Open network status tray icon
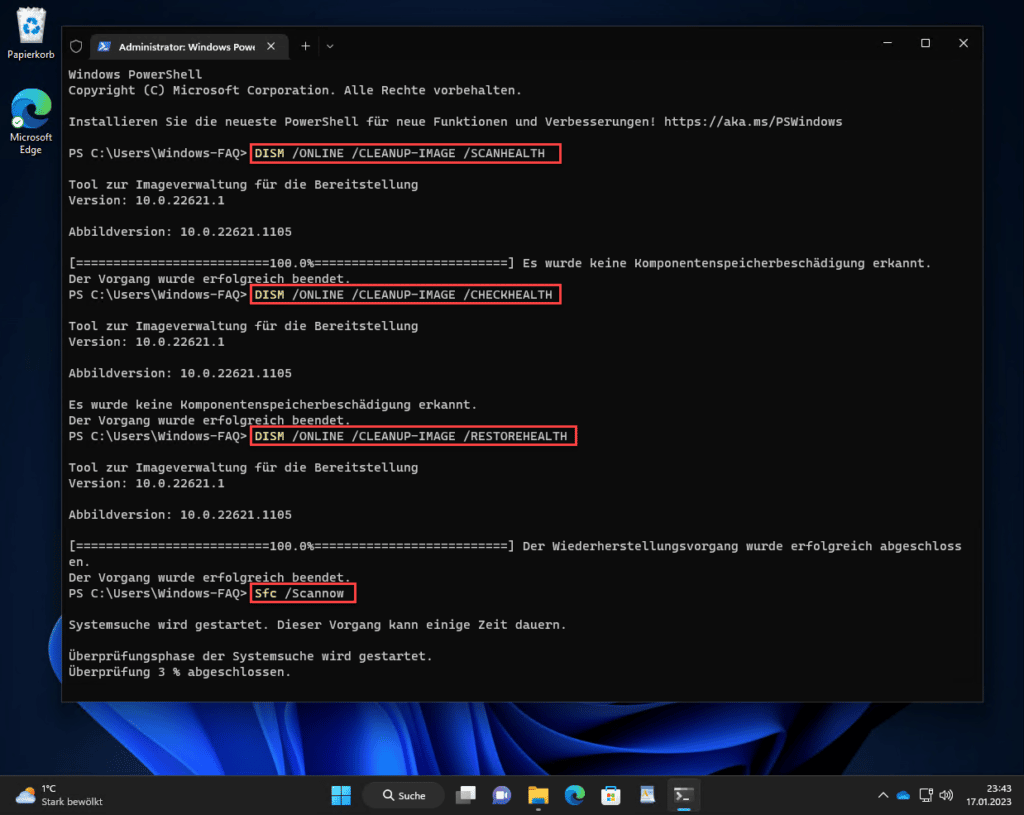The width and height of the screenshot is (1024, 815). (x=925, y=795)
